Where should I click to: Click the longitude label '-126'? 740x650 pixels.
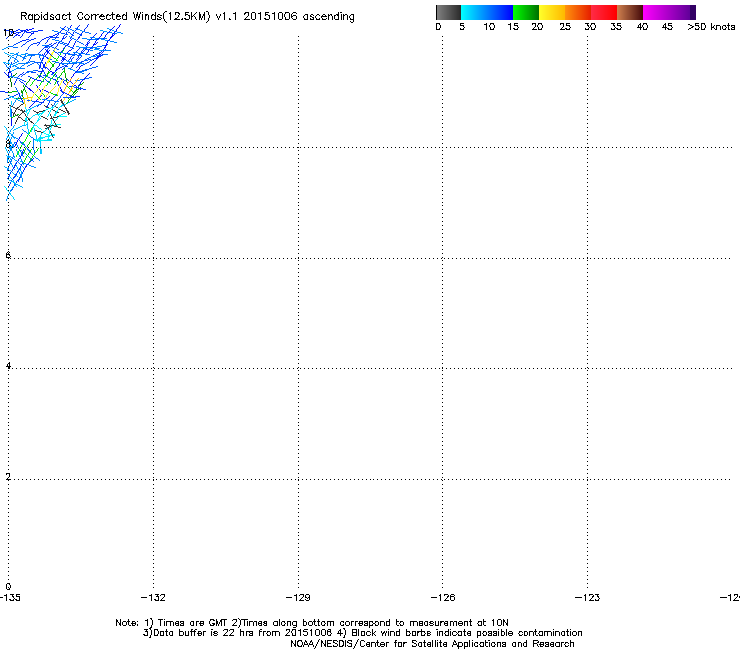[x=443, y=598]
